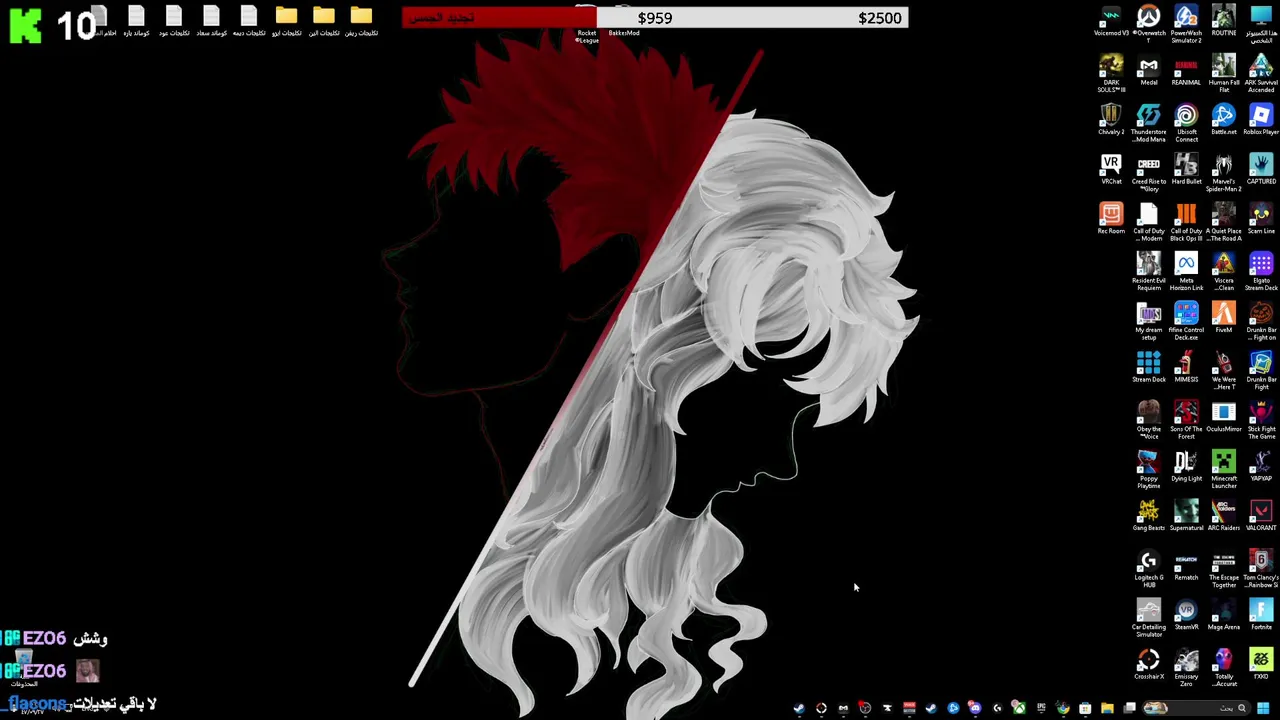Open Epic Games Launcher from the taskbar
The width and height of the screenshot is (1280, 720).
[1041, 708]
